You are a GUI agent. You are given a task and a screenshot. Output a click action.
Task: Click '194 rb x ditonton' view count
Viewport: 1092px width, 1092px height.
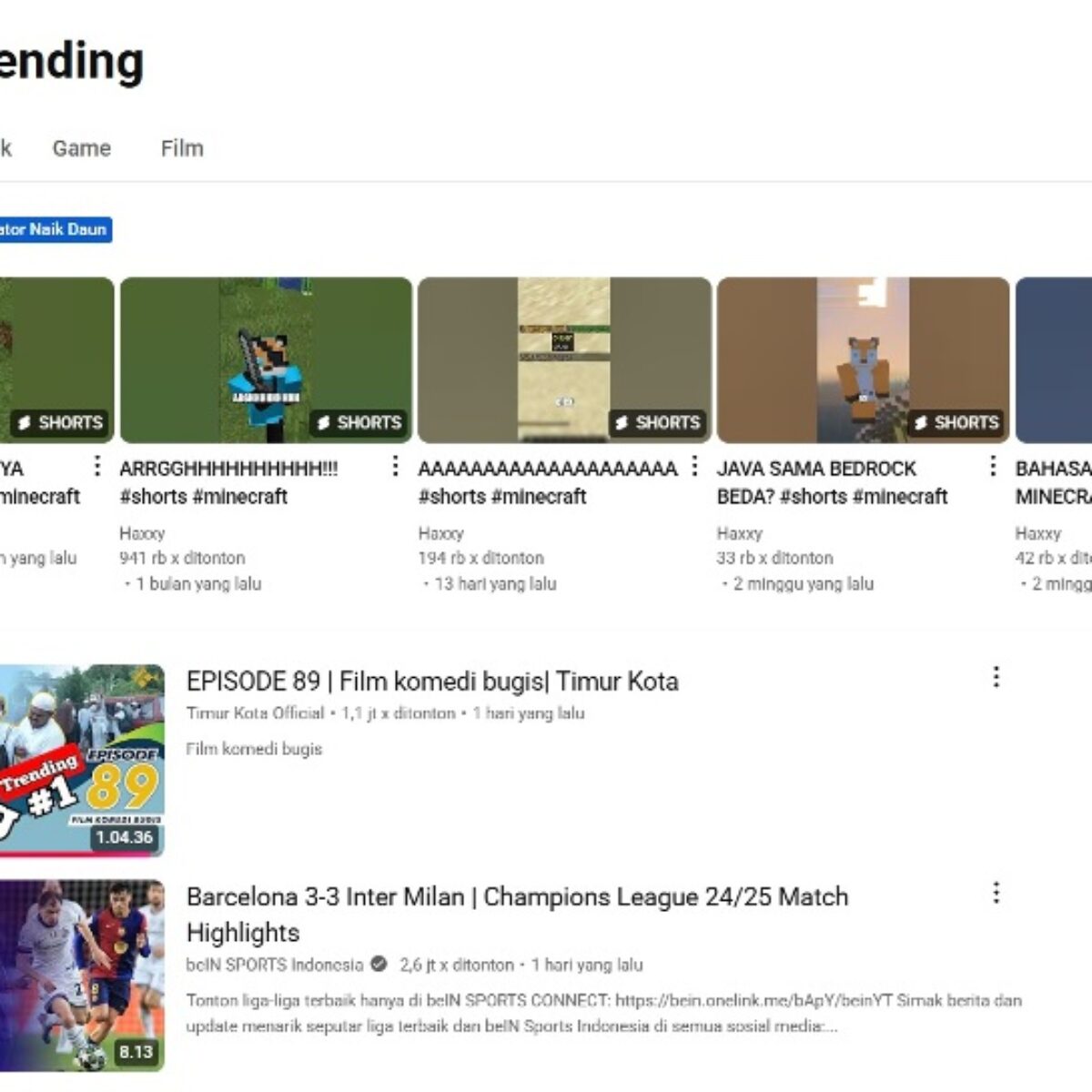(x=480, y=558)
